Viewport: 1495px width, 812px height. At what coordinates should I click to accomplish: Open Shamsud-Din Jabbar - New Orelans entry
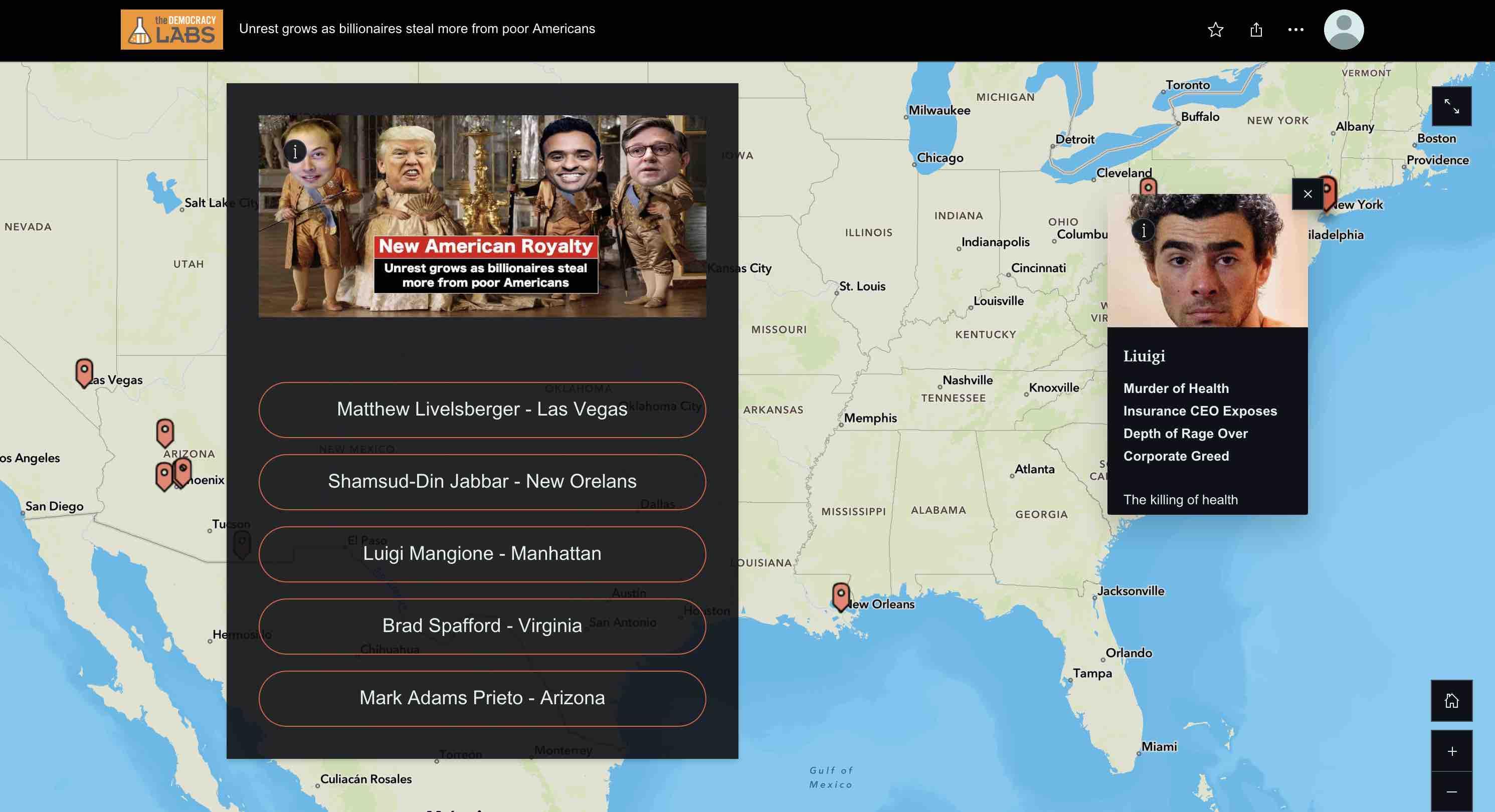(x=482, y=481)
